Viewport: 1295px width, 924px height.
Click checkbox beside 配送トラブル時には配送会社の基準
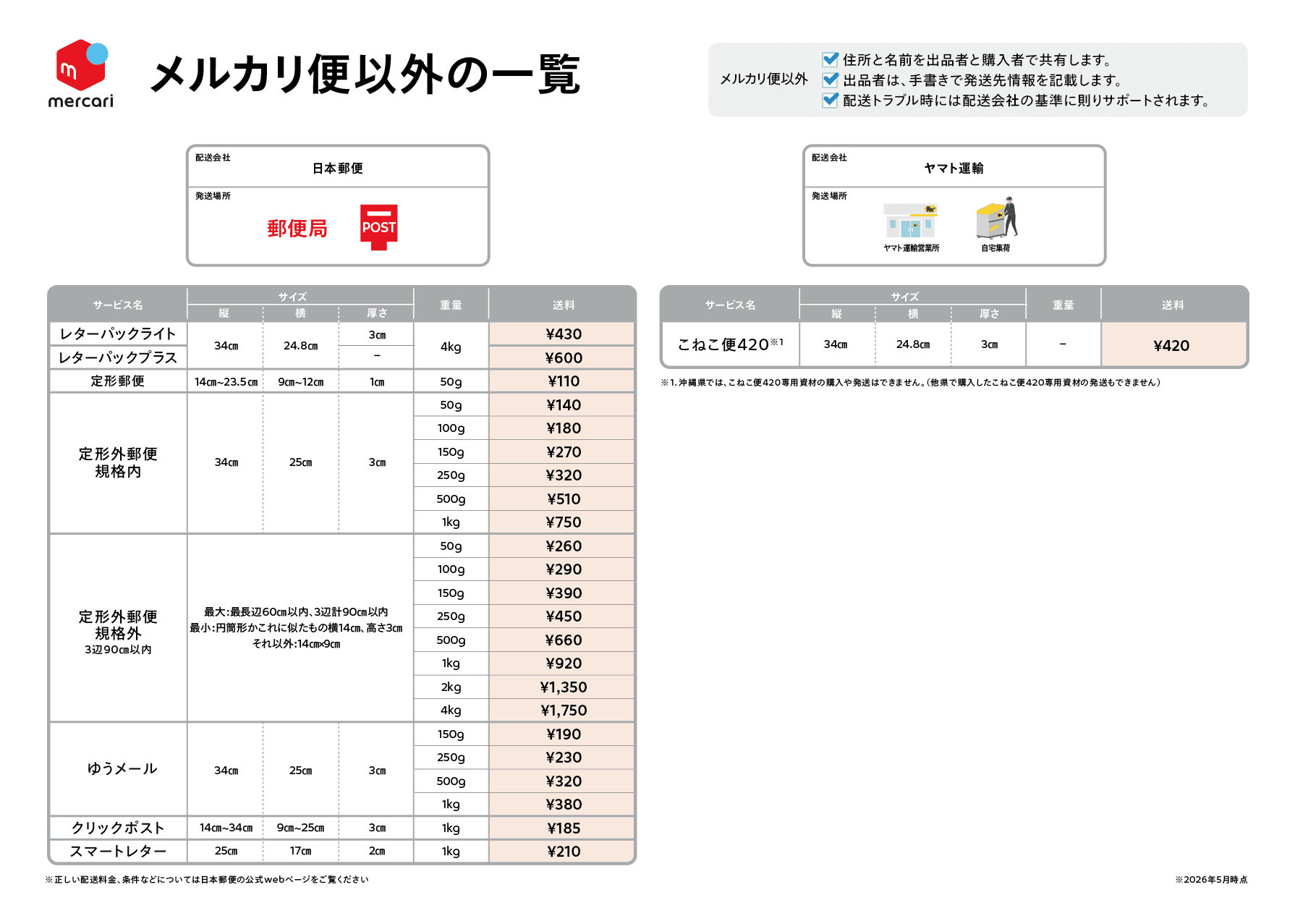click(831, 100)
